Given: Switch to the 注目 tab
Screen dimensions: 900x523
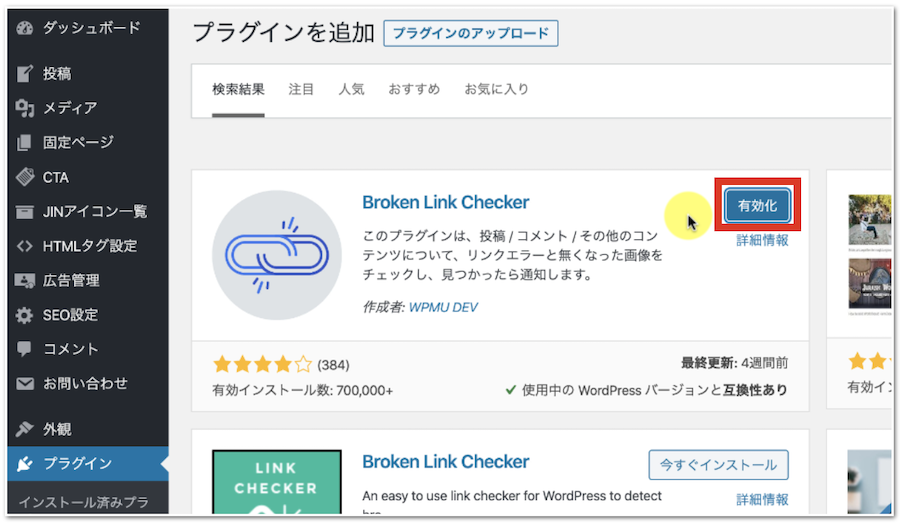Looking at the screenshot, I should (x=301, y=89).
